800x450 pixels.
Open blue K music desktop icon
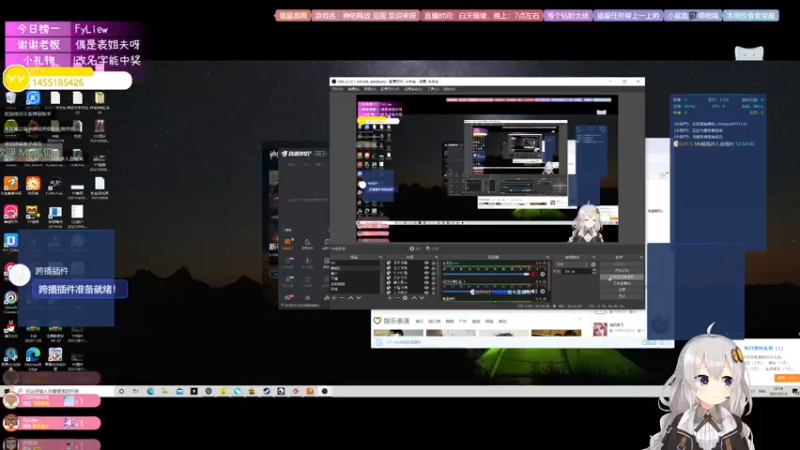[33, 100]
